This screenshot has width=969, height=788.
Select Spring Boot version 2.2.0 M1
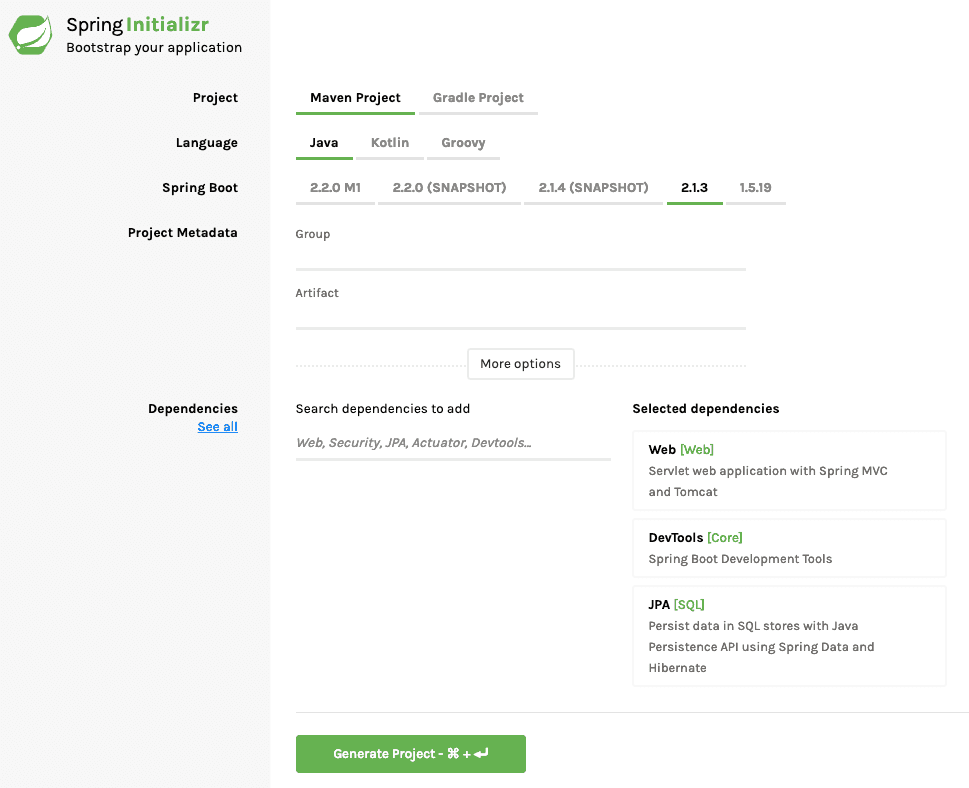coord(335,188)
